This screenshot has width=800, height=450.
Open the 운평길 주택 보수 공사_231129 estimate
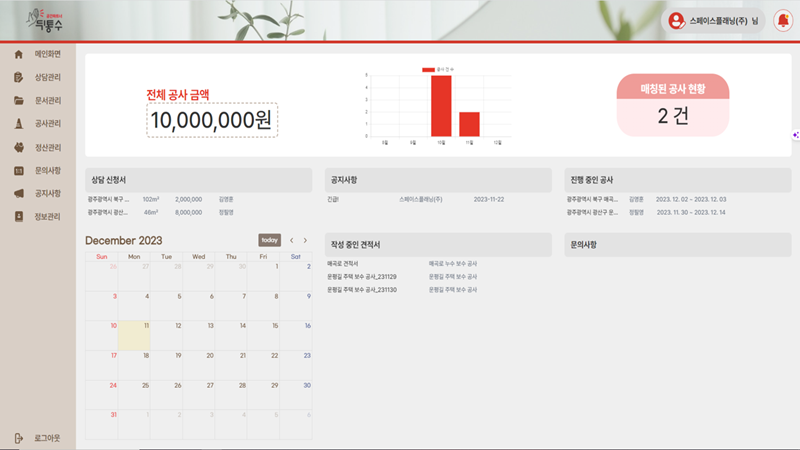[x=362, y=277]
